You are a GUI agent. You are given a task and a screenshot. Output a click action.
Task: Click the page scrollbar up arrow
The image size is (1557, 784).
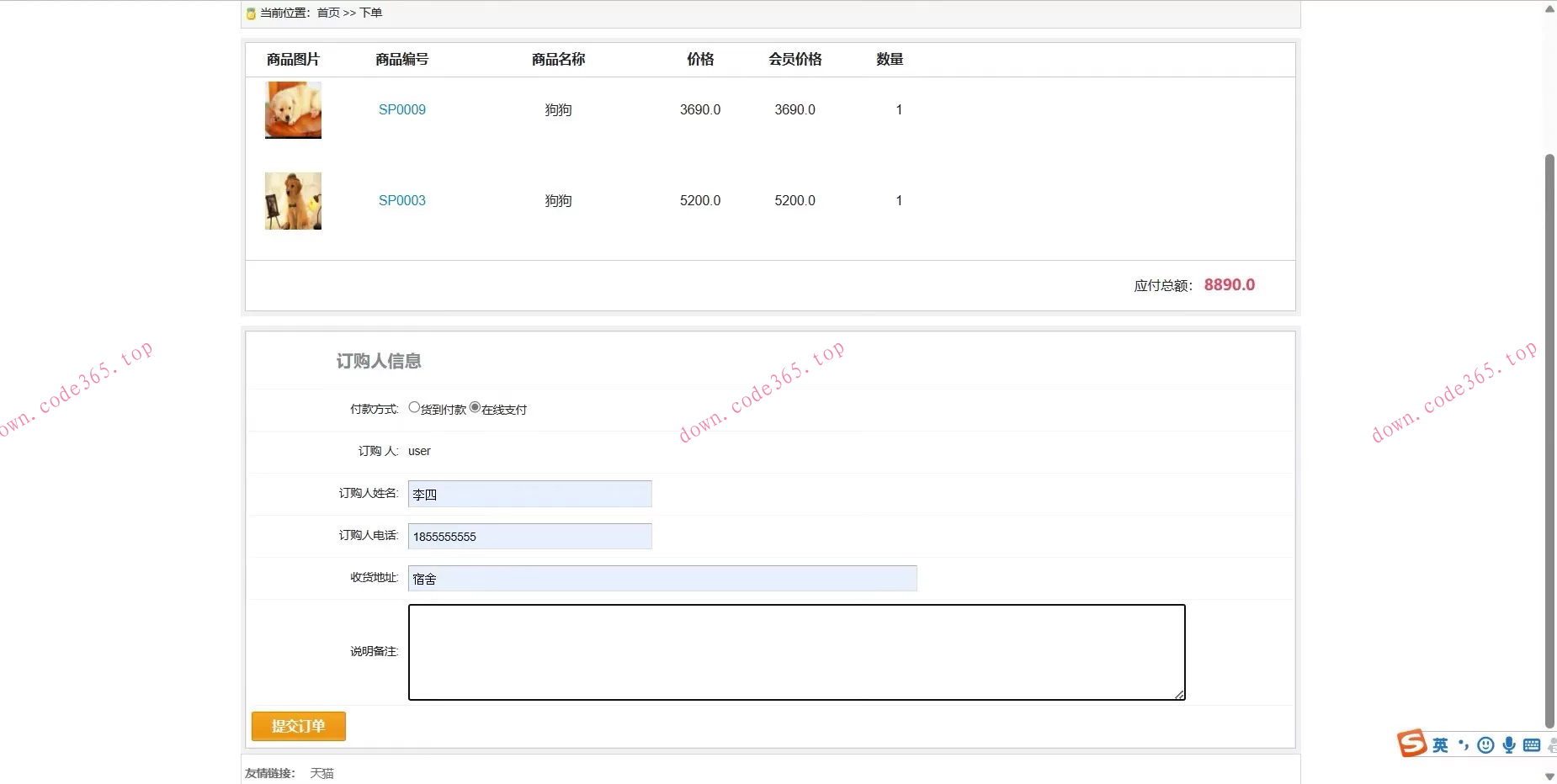1549,9
